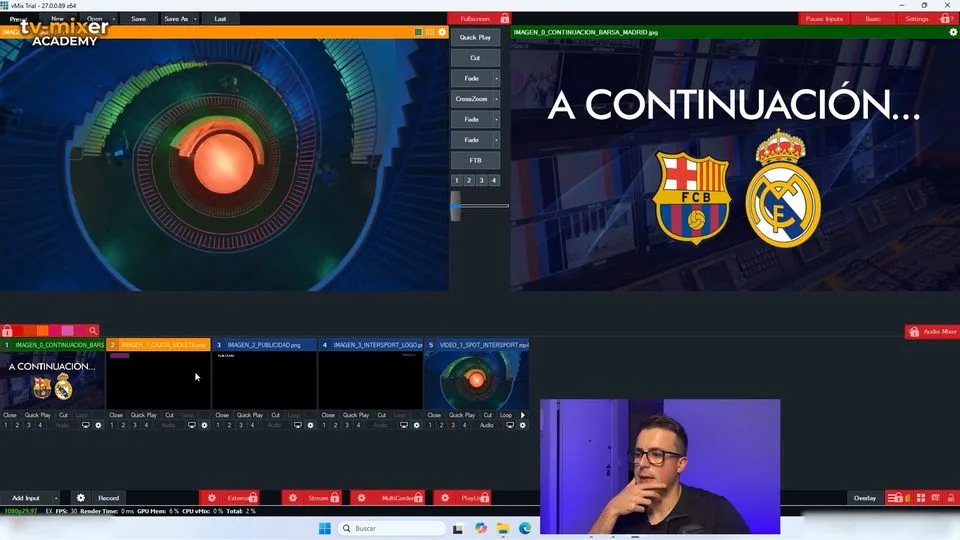Click monitor output icon on input 2
Viewport: 960px width, 540px height.
click(192, 425)
